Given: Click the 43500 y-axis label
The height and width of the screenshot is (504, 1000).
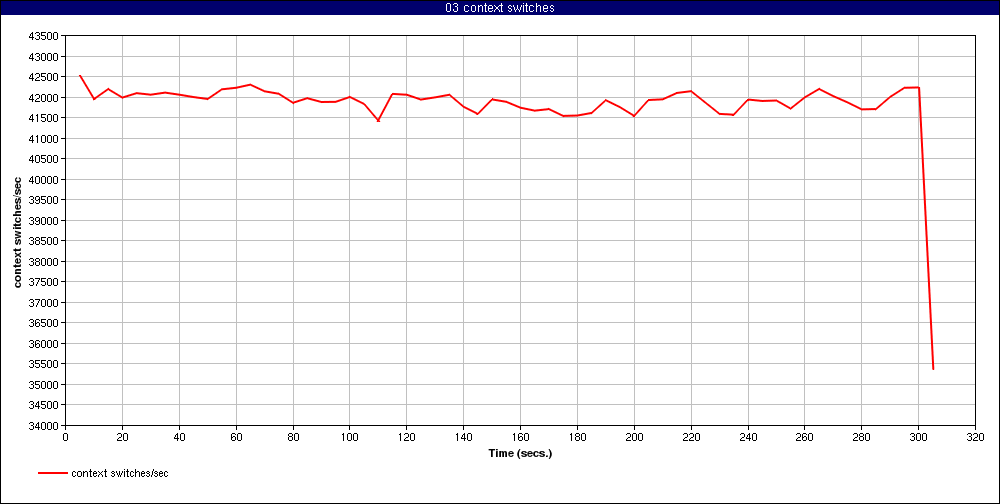Looking at the screenshot, I should pyautogui.click(x=45, y=36).
